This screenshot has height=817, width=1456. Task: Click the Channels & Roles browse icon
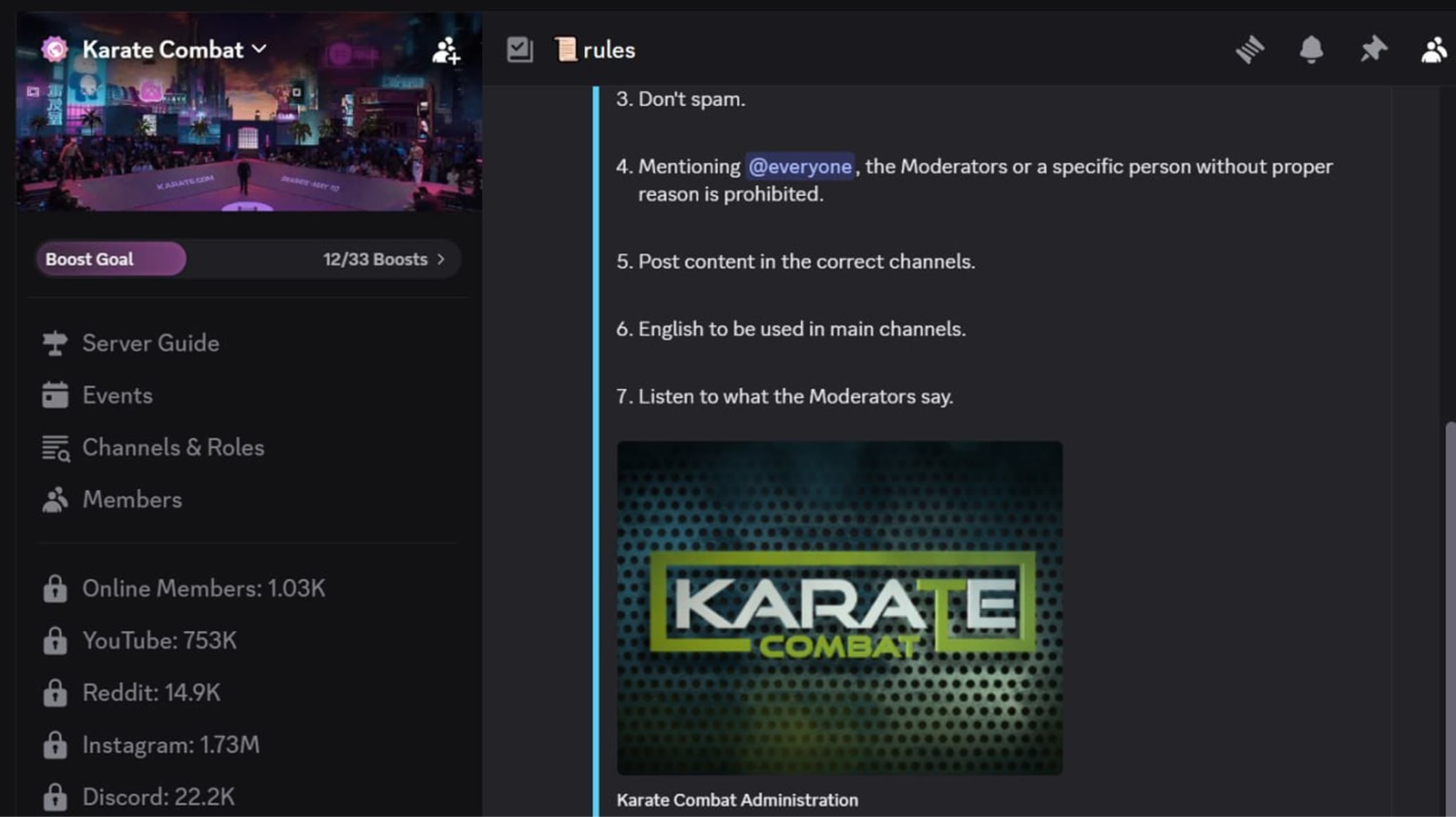pos(56,448)
